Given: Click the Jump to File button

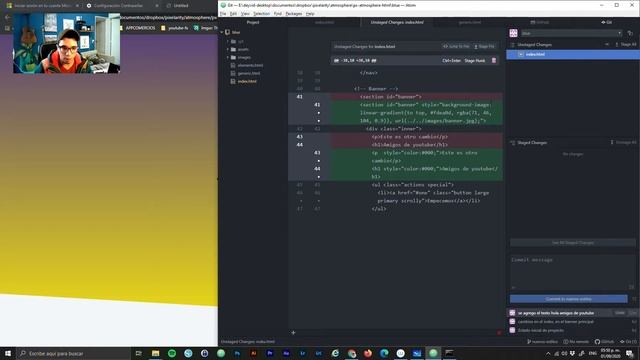Looking at the screenshot, I should (x=456, y=47).
